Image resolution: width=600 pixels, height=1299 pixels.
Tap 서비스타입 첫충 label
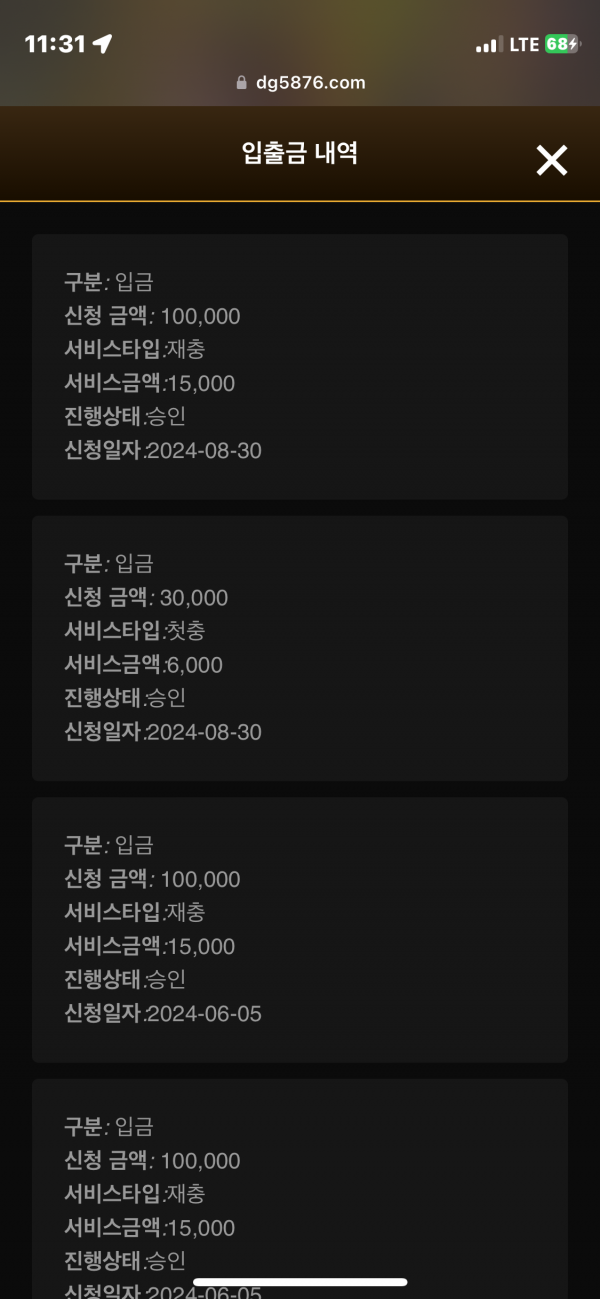135,631
